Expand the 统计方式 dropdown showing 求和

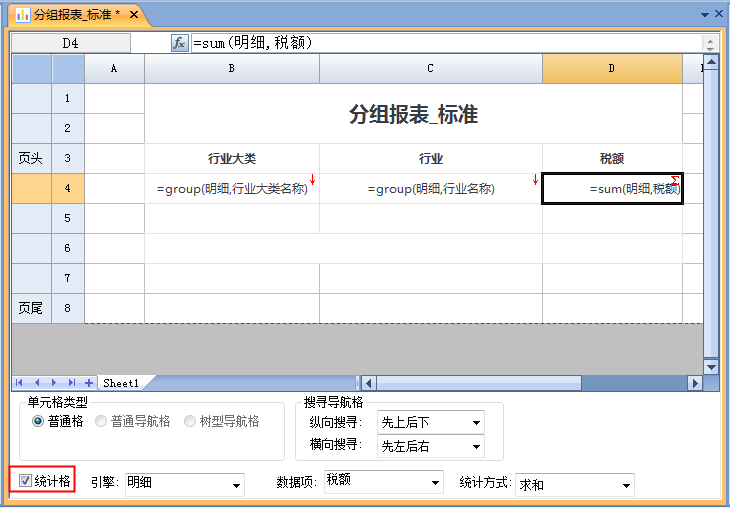pyautogui.click(x=574, y=485)
